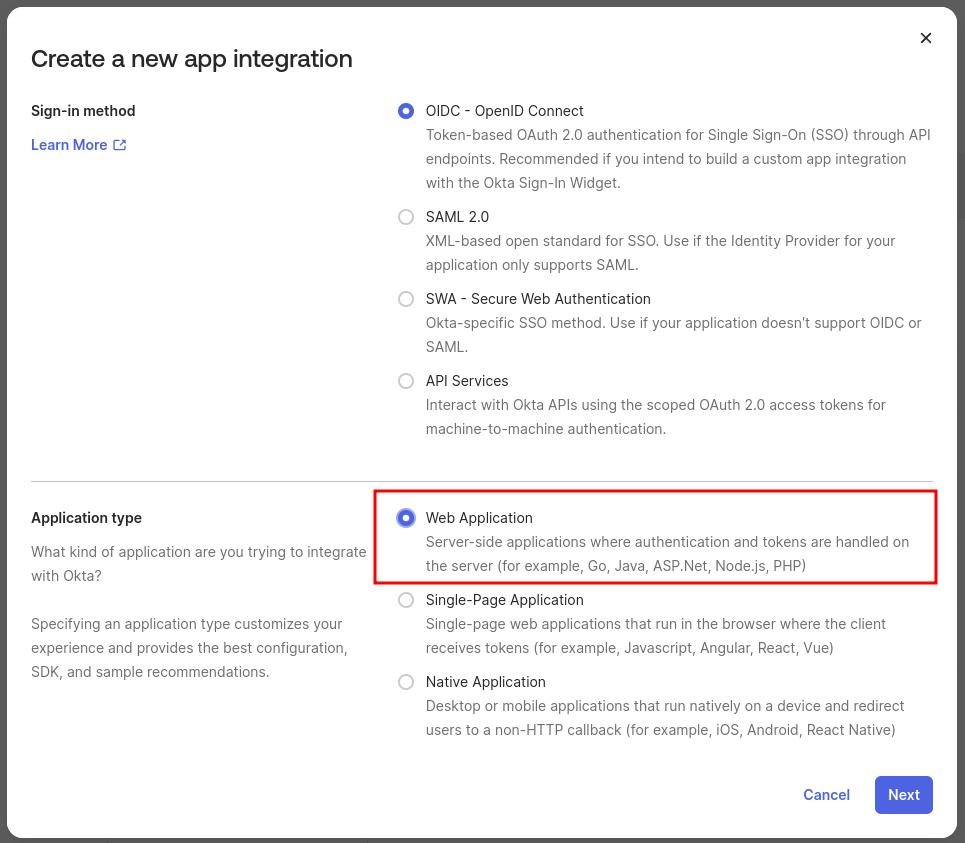The image size is (965, 843).
Task: Cancel the new app integration
Action: click(x=826, y=794)
